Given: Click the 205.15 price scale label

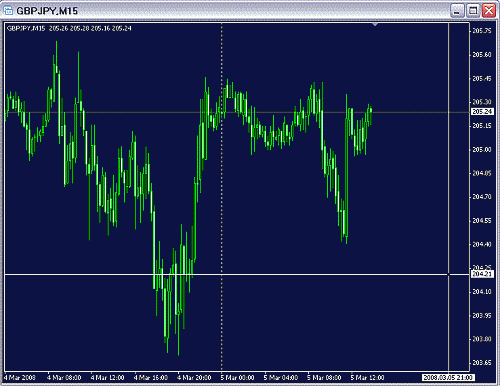Looking at the screenshot, I should tap(482, 126).
